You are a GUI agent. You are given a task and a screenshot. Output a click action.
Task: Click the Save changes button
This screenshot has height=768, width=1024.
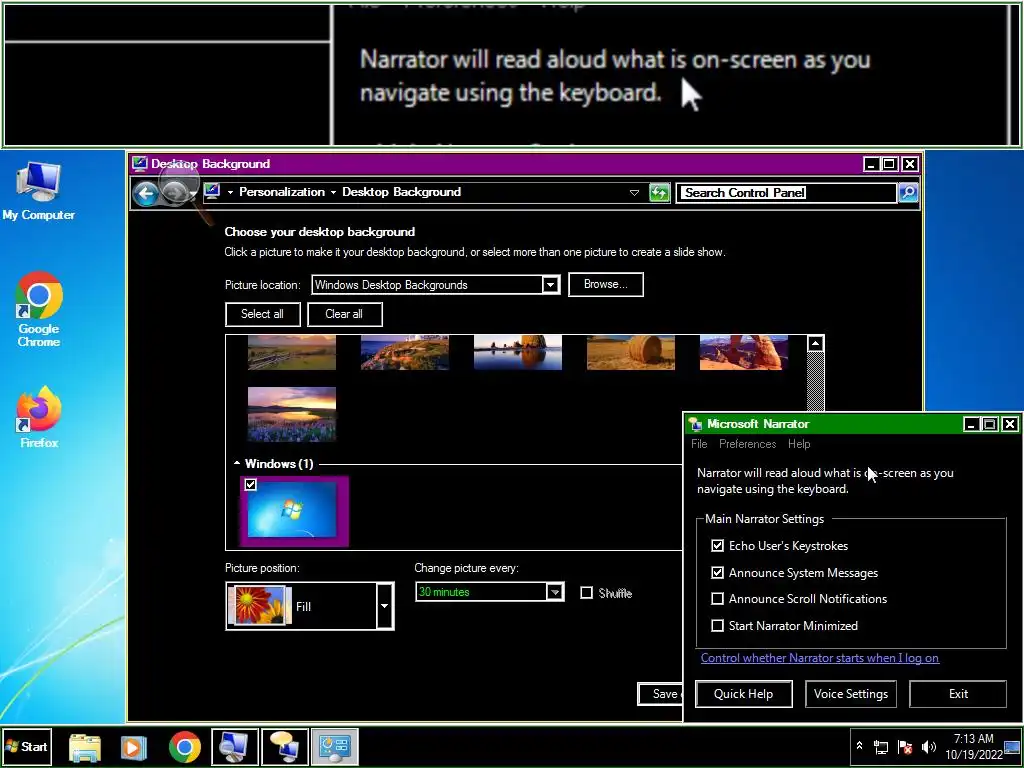[660, 694]
